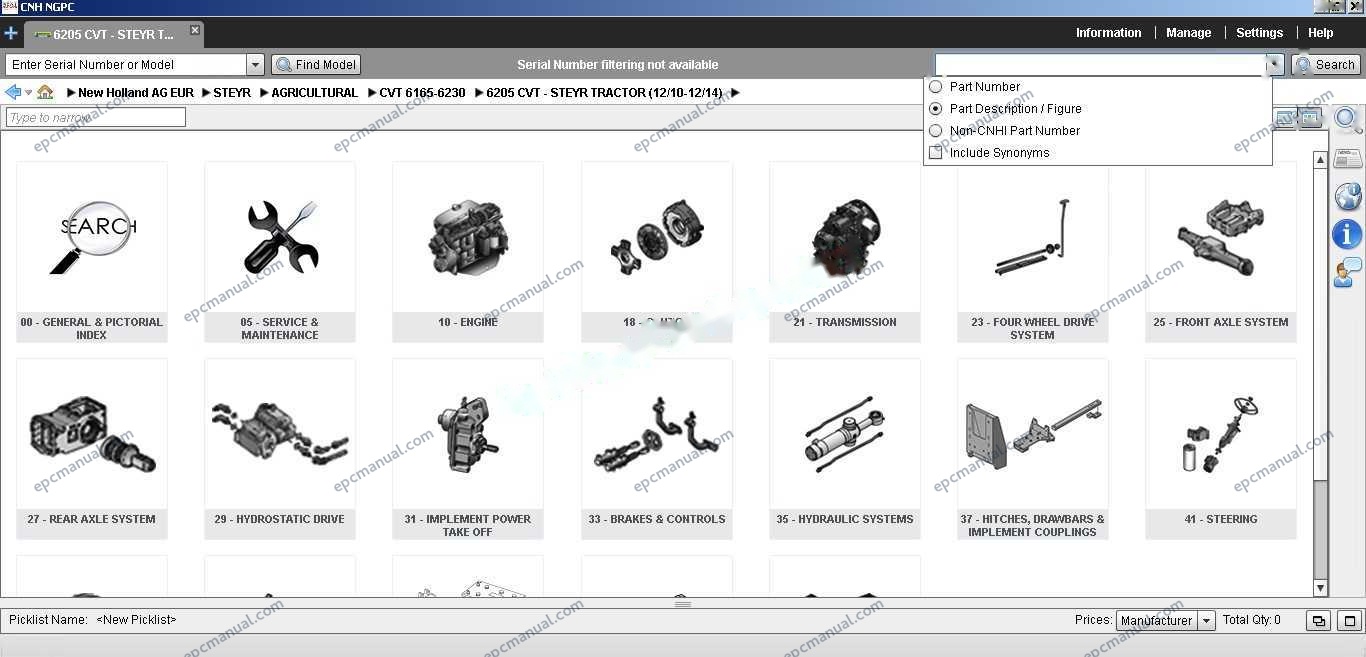
Task: Expand the serial number or model dropdown
Action: [x=255, y=65]
